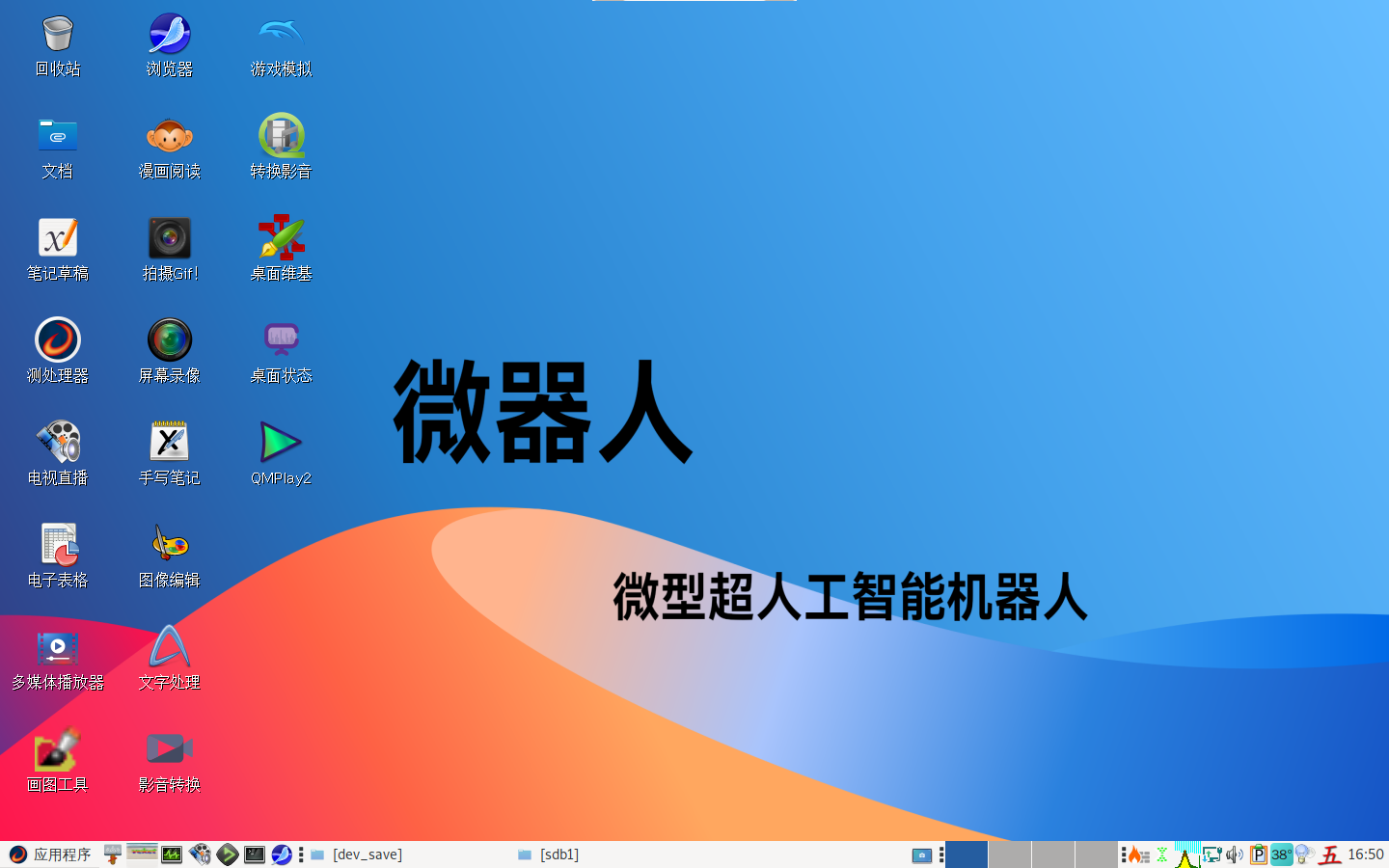The width and height of the screenshot is (1389, 868).
Task: Switch to the second workspace in the pager
Action: (1010, 854)
